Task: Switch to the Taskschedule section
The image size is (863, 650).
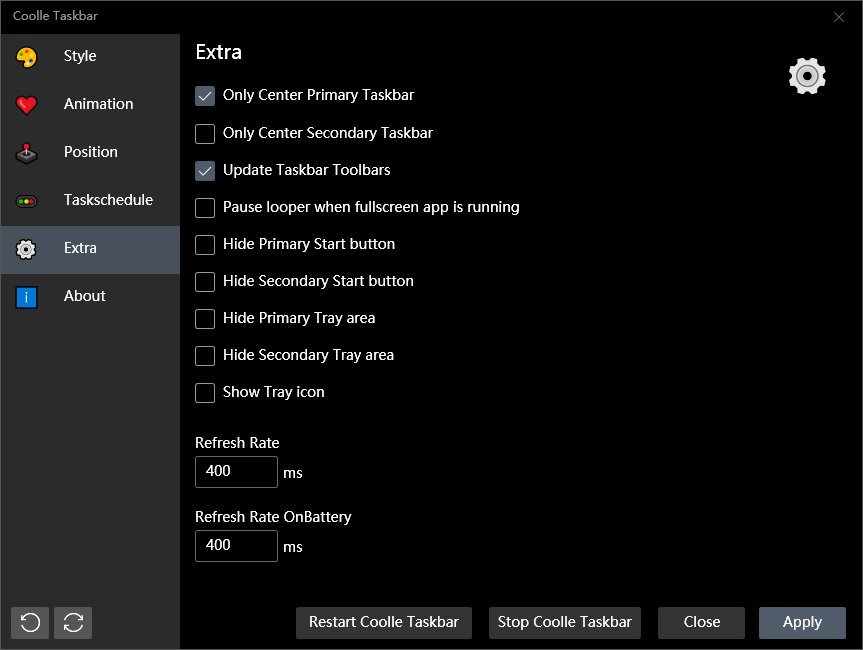Action: (108, 200)
